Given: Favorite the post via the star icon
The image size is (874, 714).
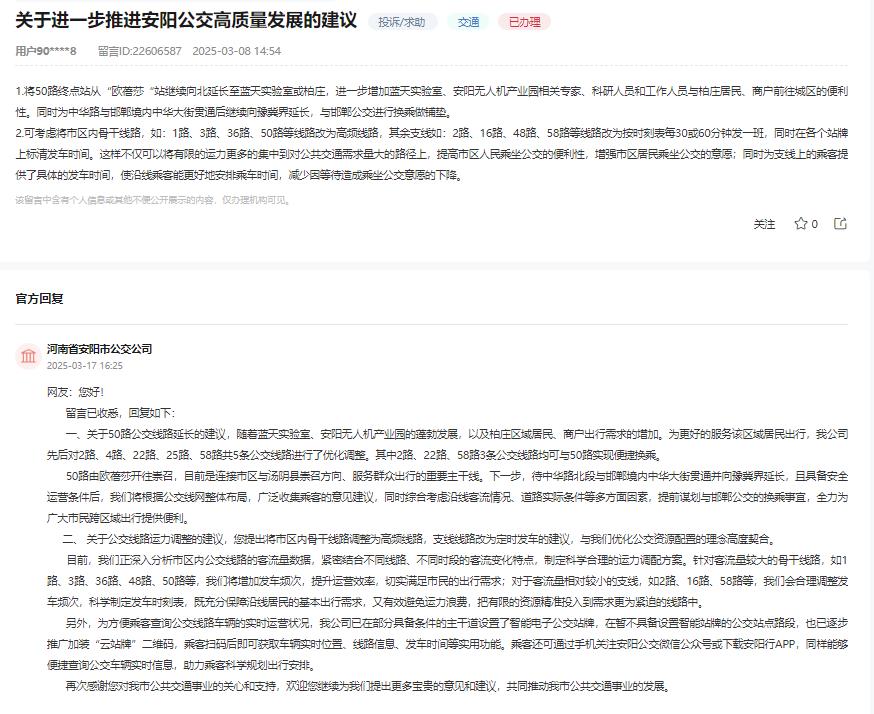Looking at the screenshot, I should (803, 225).
